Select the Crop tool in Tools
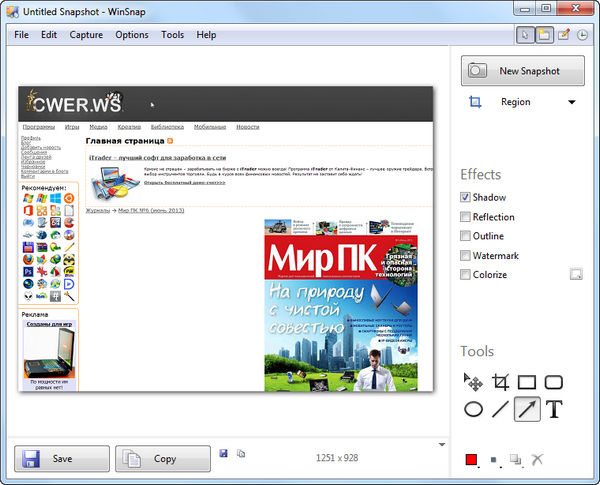This screenshot has width=600, height=485. coord(501,382)
